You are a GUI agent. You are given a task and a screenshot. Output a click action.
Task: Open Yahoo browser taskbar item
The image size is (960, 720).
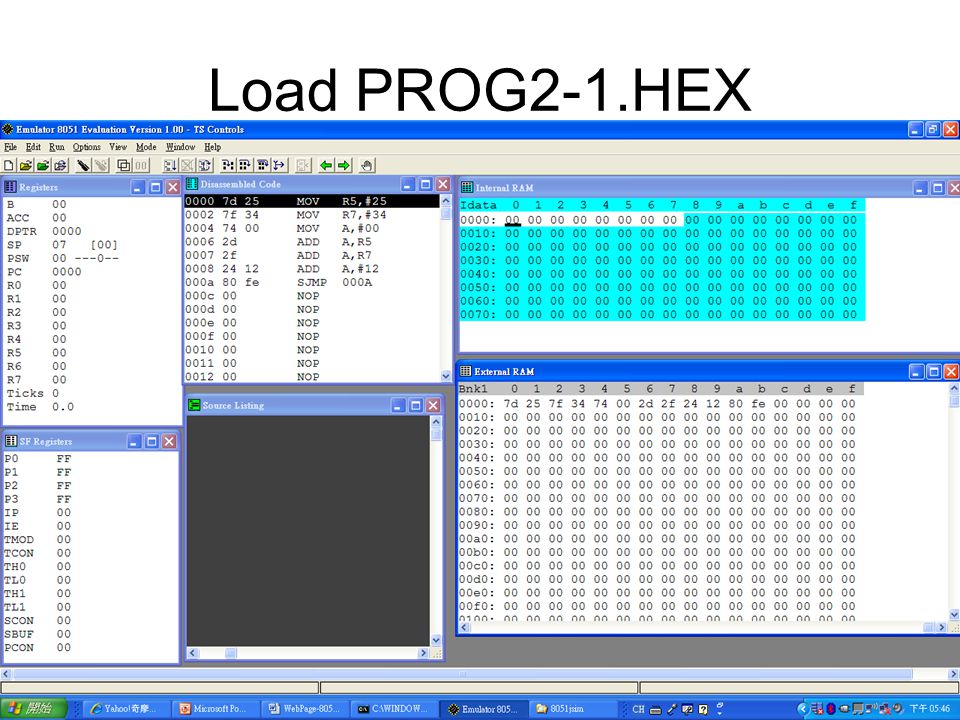click(124, 708)
